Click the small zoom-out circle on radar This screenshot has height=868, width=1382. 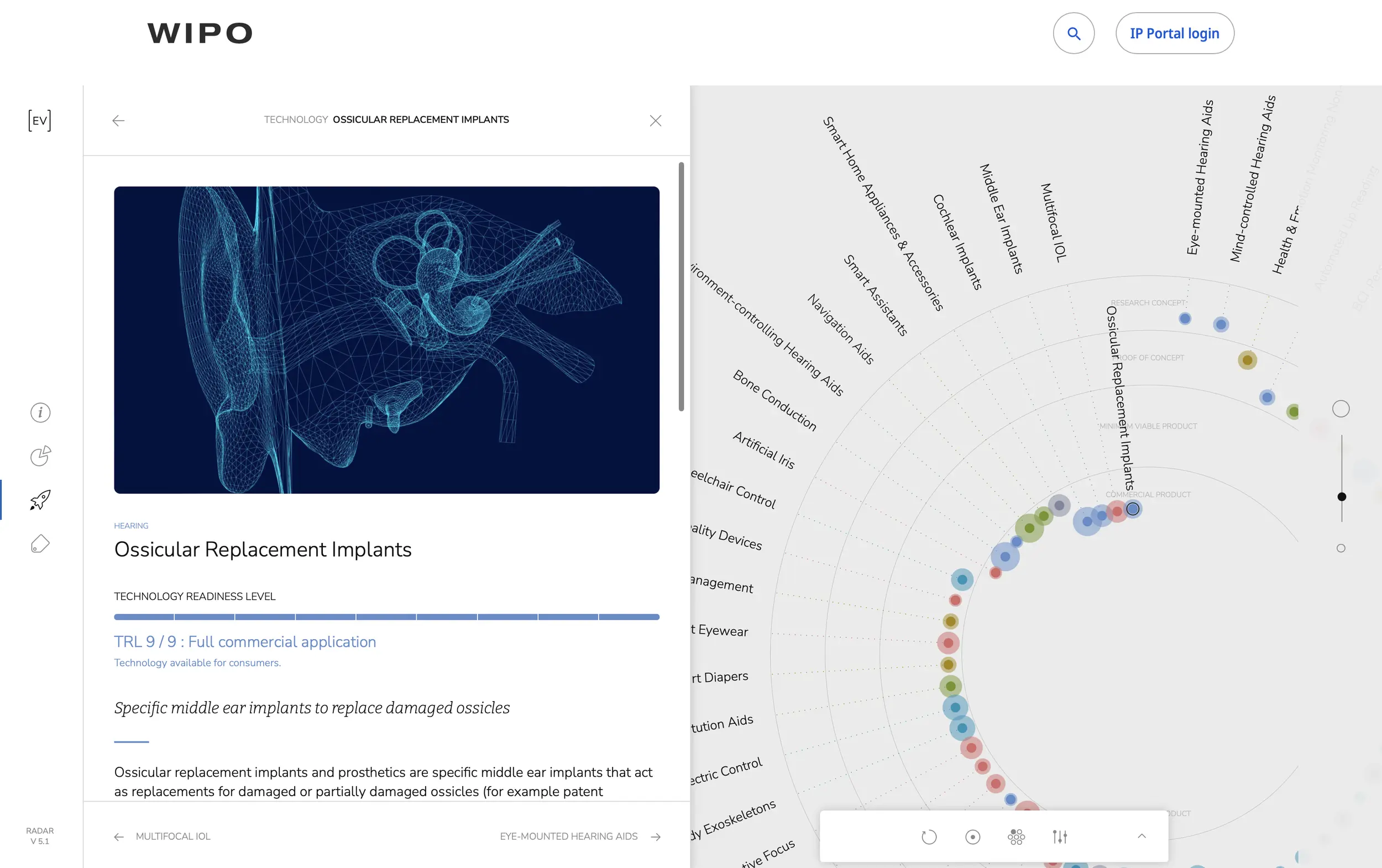pyautogui.click(x=1341, y=548)
